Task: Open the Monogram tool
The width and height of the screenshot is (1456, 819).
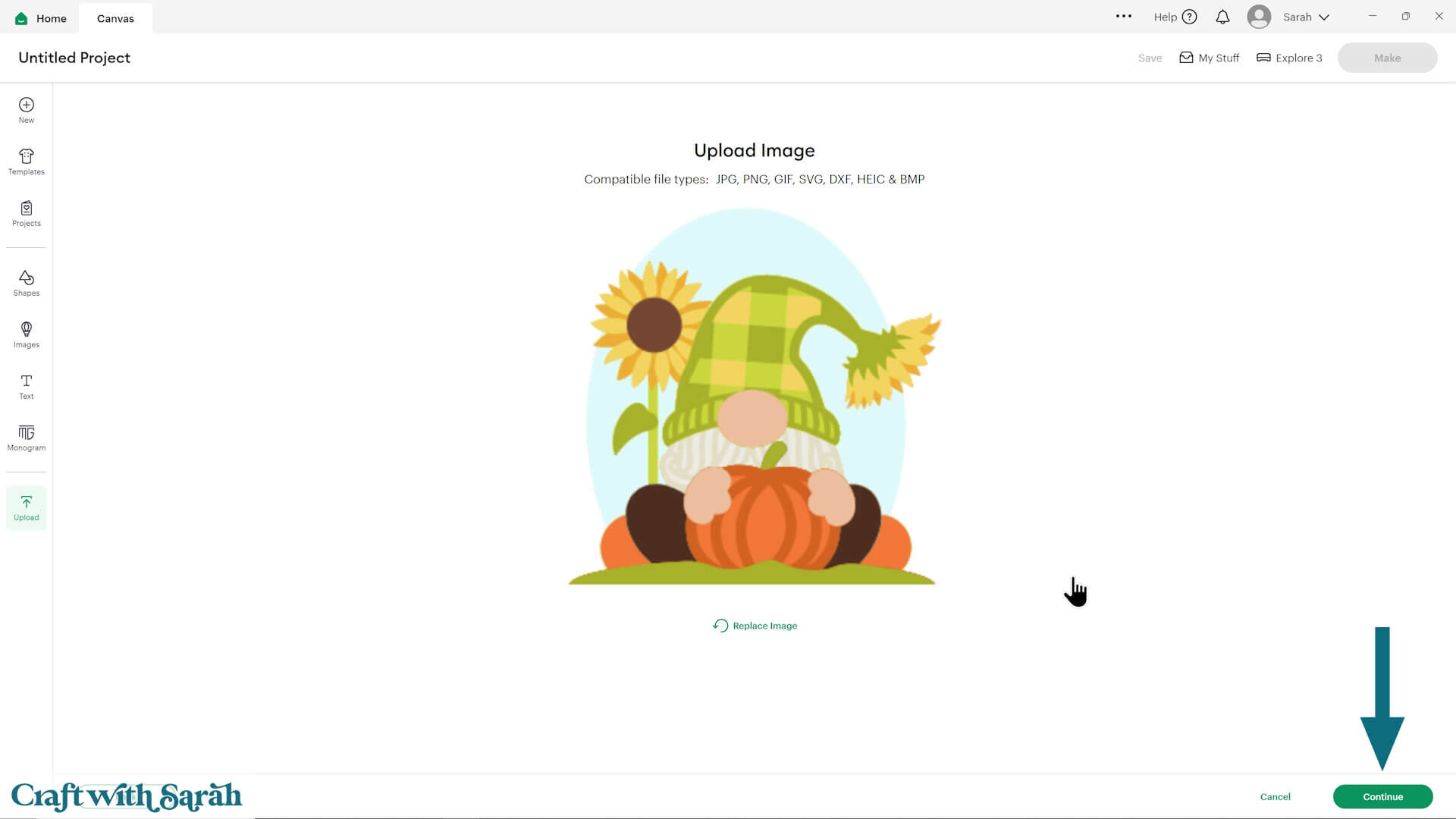Action: 26,438
